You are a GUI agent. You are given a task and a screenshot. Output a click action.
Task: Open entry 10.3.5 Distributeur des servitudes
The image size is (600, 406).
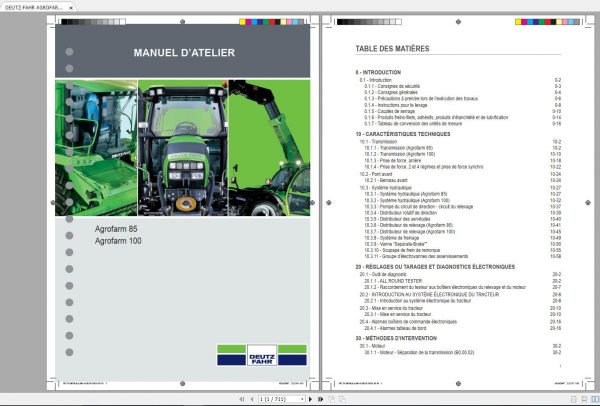pos(397,219)
